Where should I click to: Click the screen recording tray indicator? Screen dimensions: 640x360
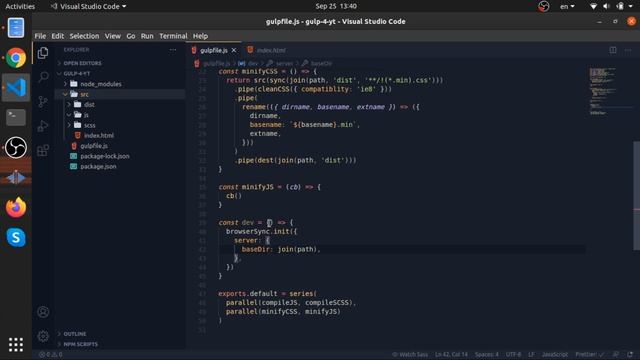point(543,7)
